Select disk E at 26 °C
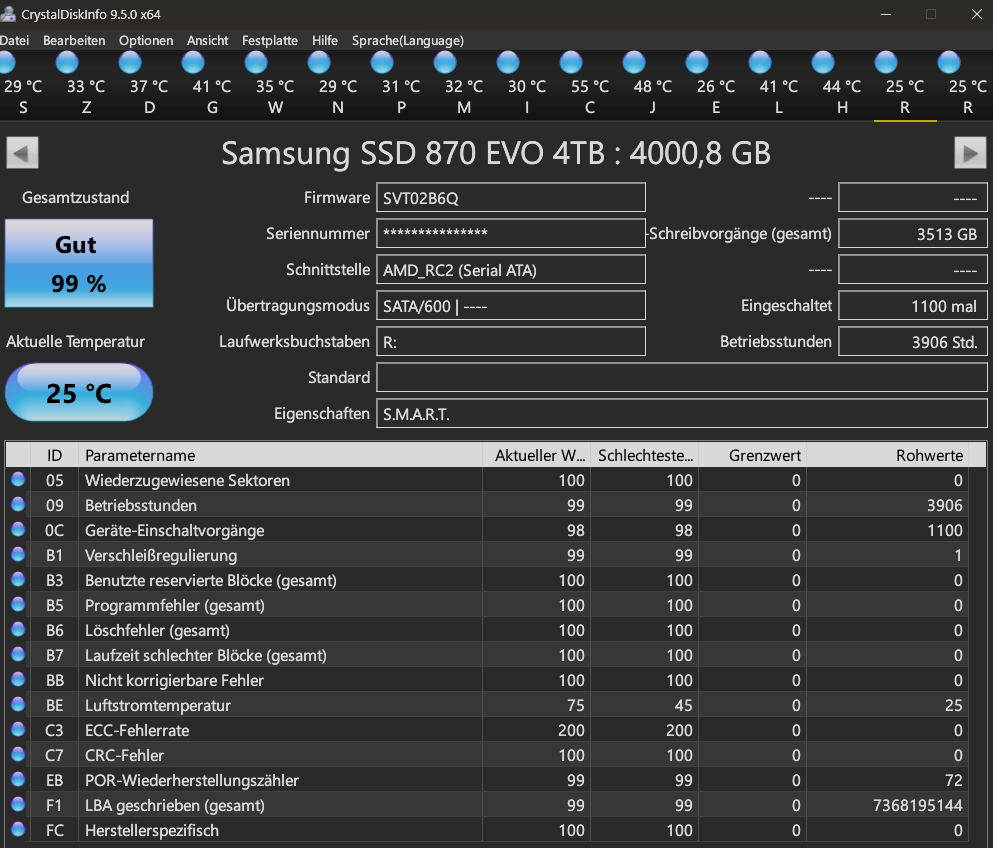Viewport: 993px width, 848px height. point(716,85)
